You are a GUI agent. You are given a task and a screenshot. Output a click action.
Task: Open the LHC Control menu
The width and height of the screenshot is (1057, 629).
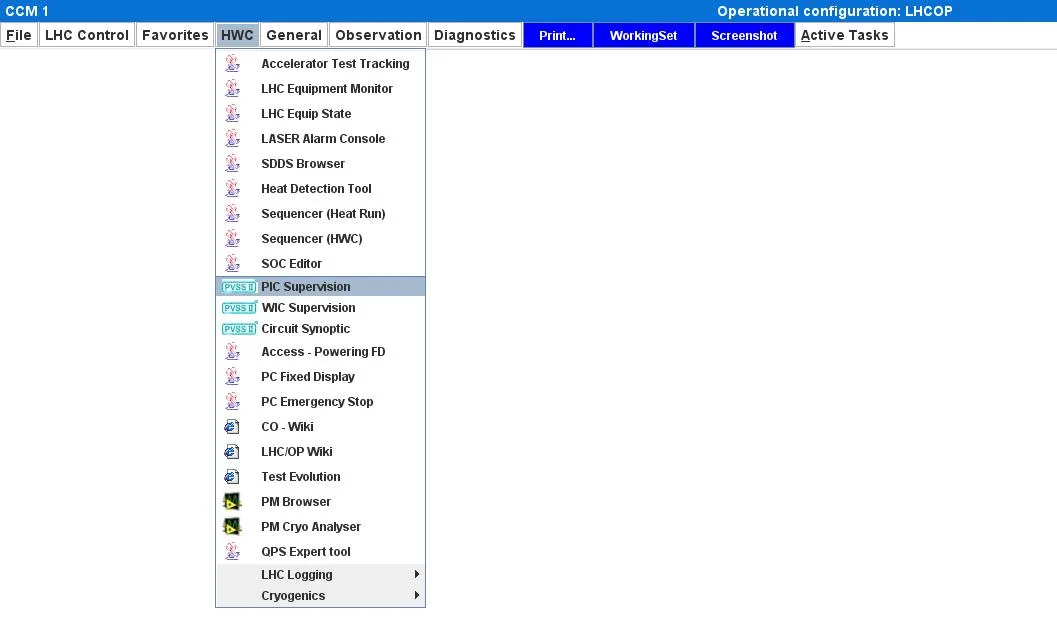click(x=87, y=35)
